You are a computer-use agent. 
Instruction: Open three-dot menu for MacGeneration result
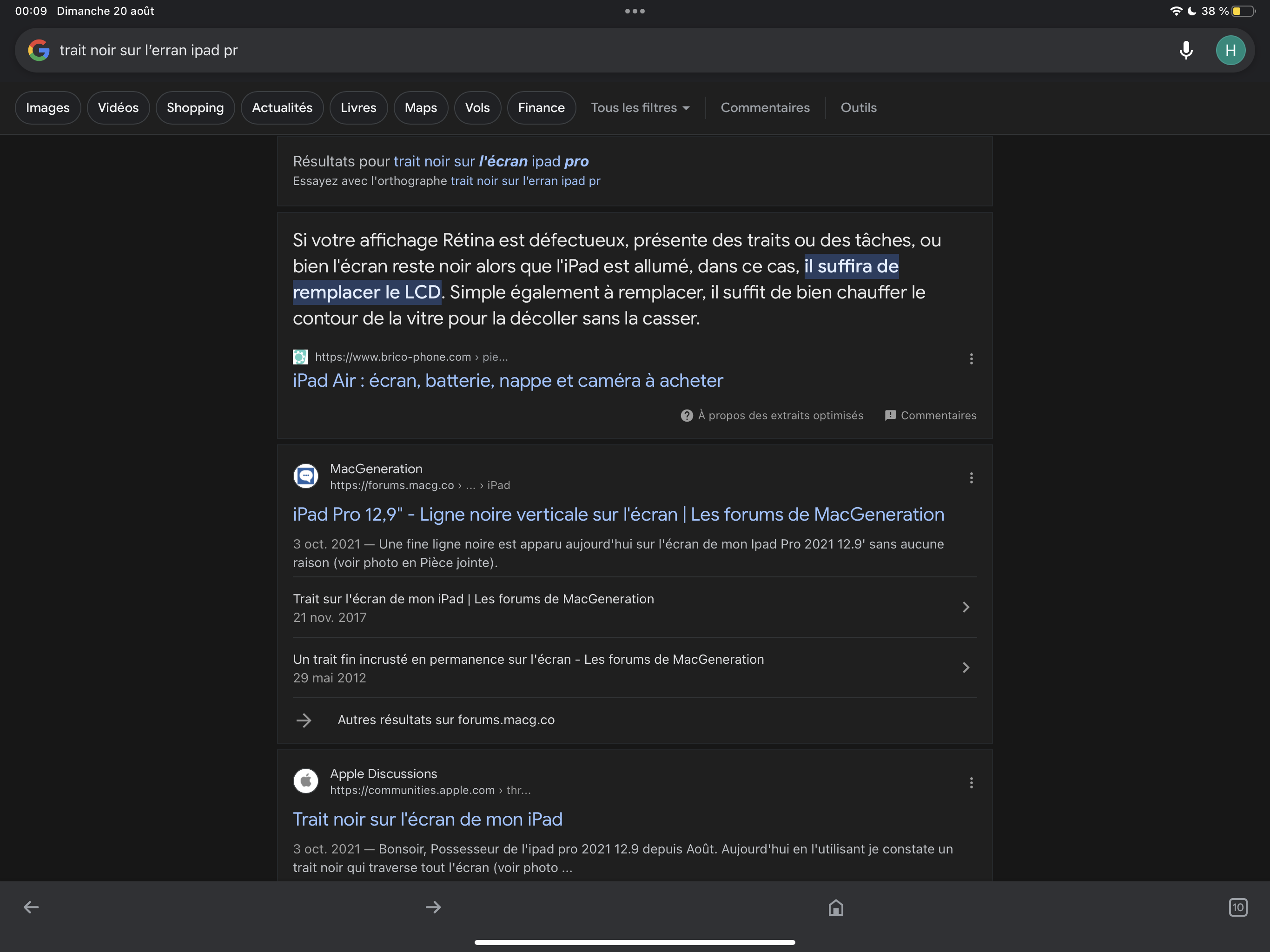pos(971,478)
